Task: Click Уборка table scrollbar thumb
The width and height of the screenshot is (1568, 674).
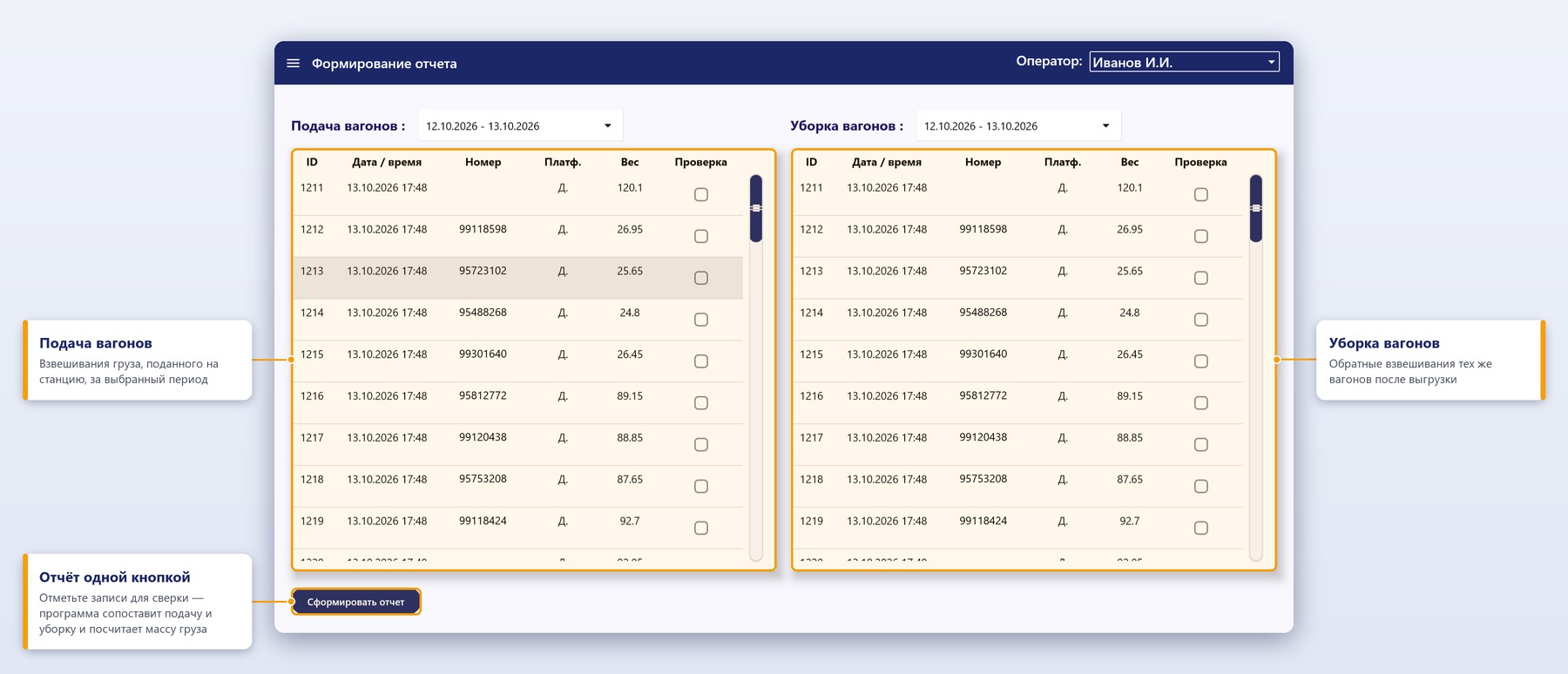Action: tap(1256, 208)
